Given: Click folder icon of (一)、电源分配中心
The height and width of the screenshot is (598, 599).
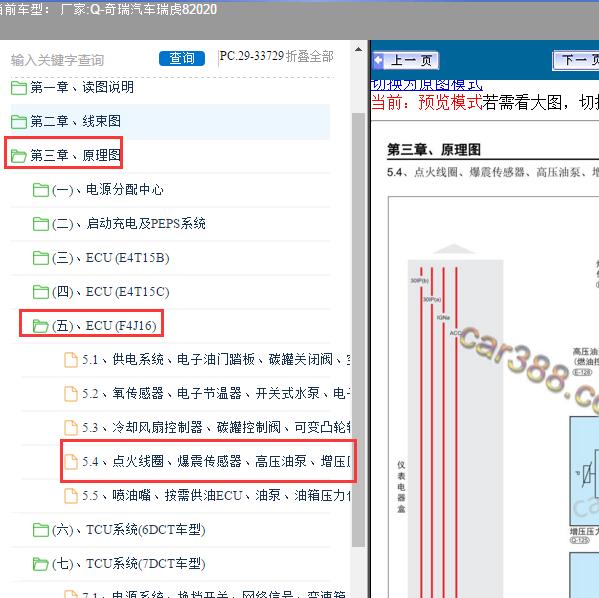Looking at the screenshot, I should pyautogui.click(x=40, y=190).
